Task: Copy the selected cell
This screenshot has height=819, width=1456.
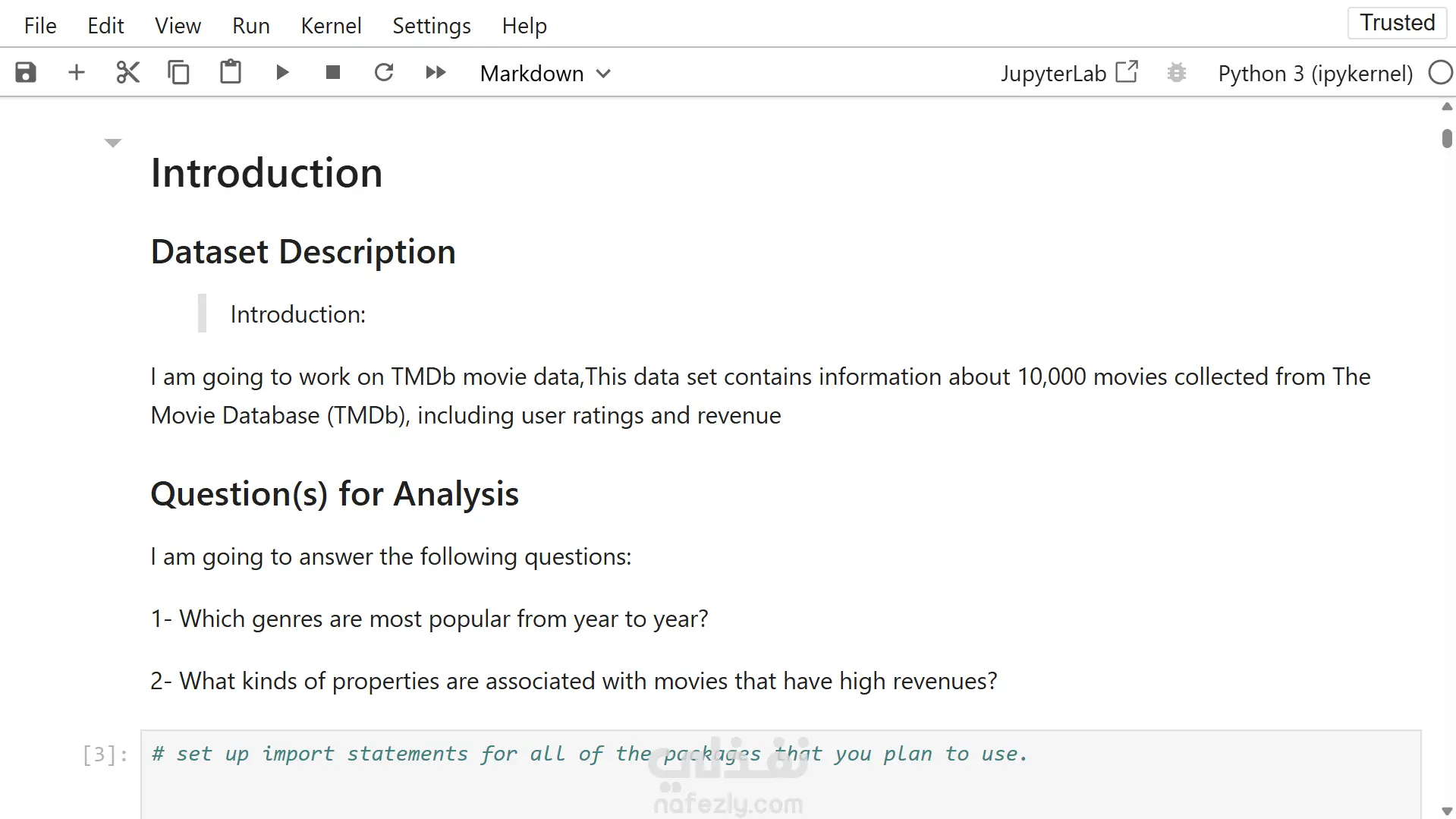Action: (x=178, y=73)
